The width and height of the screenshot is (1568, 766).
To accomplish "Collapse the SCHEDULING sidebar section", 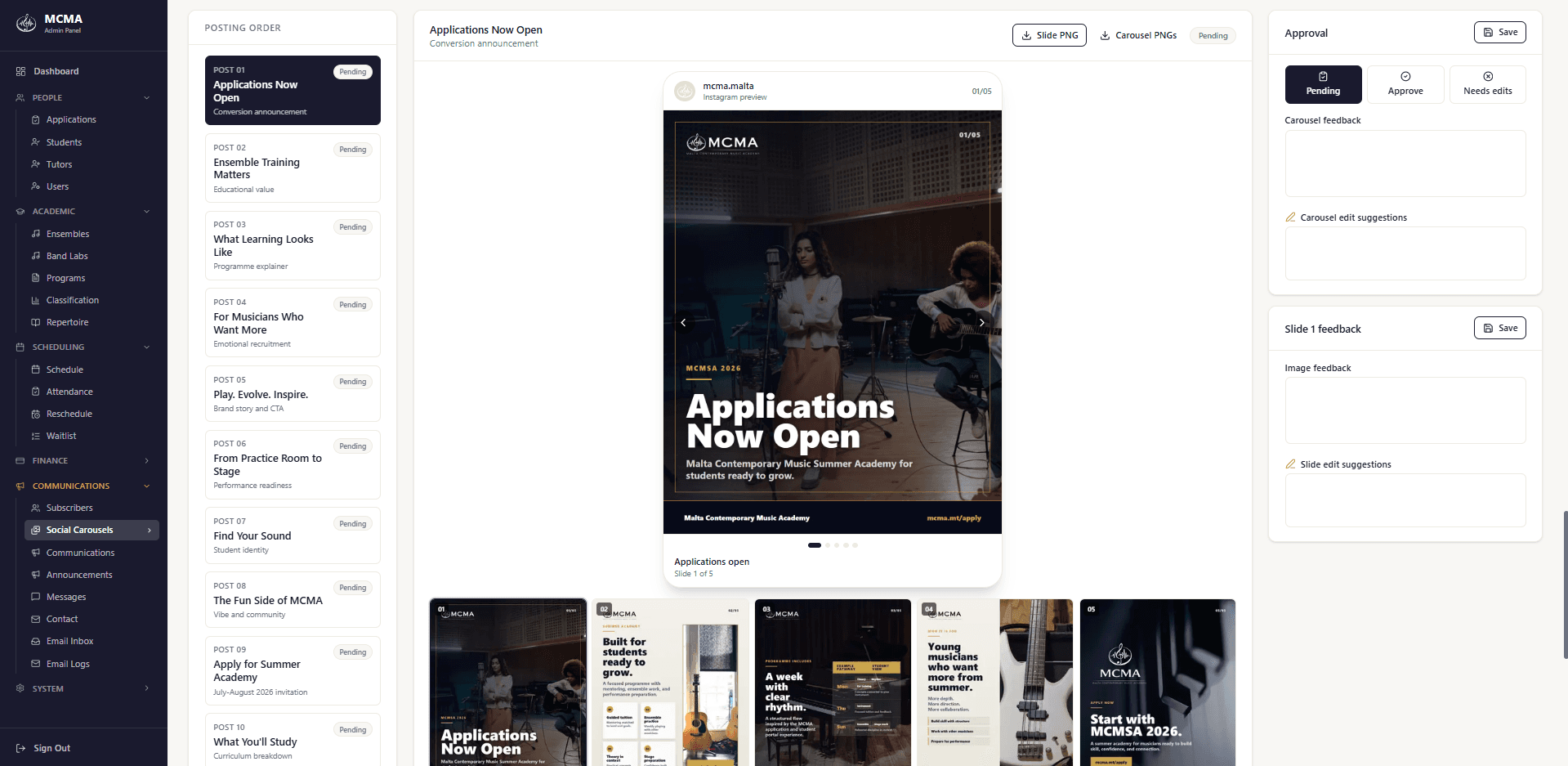I will pyautogui.click(x=147, y=347).
